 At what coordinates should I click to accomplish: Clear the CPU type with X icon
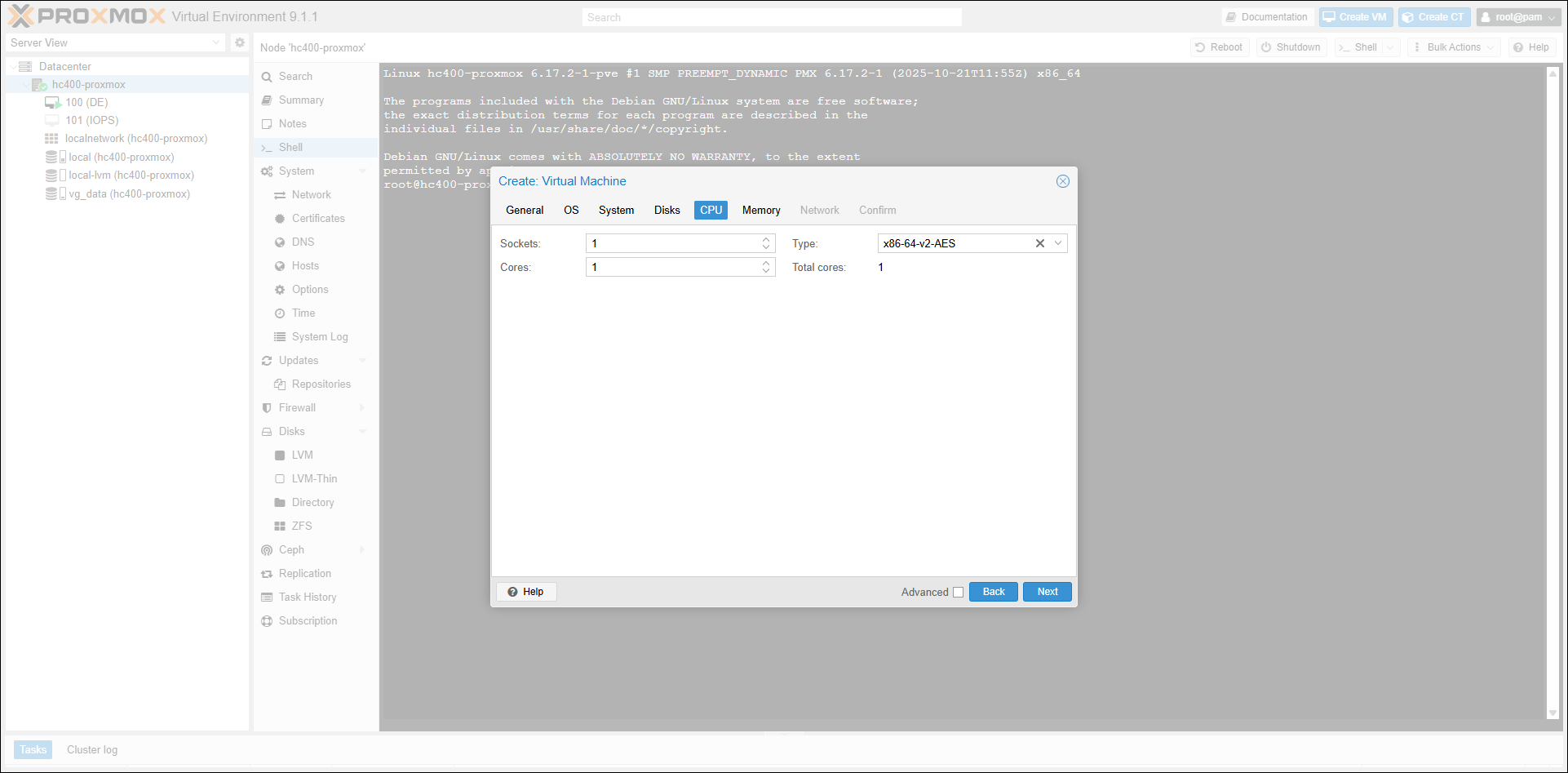coord(1040,243)
